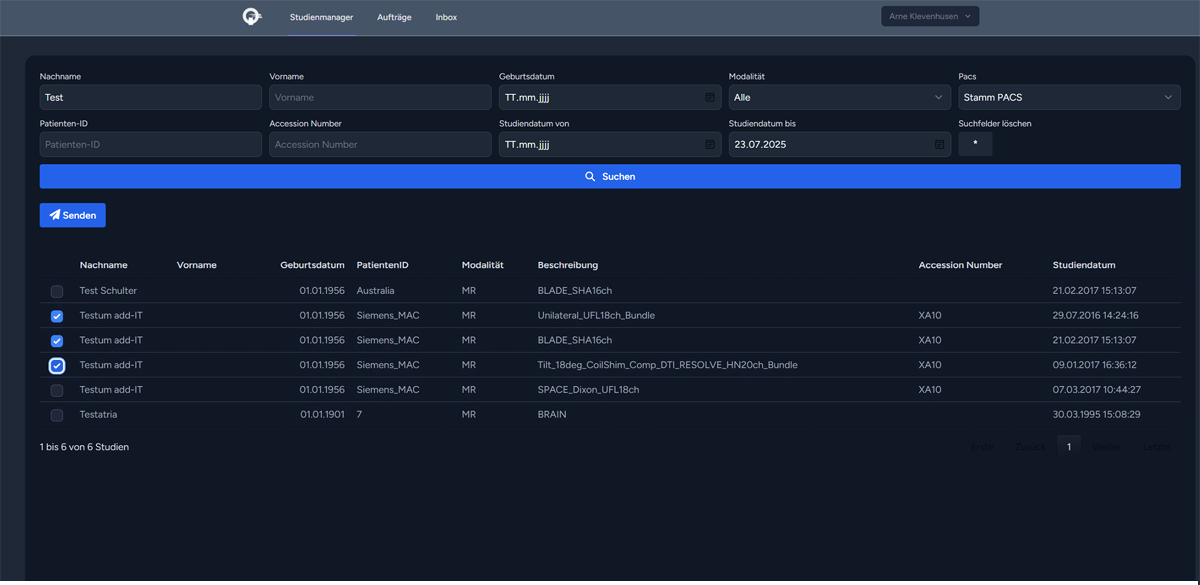Select the SPACE_Dixon_UFL18ch study checkbox
The image size is (1200, 585).
click(x=57, y=390)
